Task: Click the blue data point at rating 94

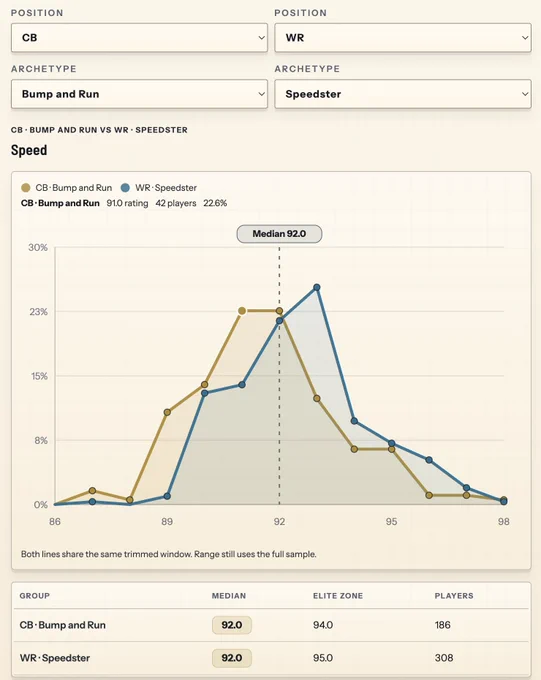Action: [x=354, y=421]
